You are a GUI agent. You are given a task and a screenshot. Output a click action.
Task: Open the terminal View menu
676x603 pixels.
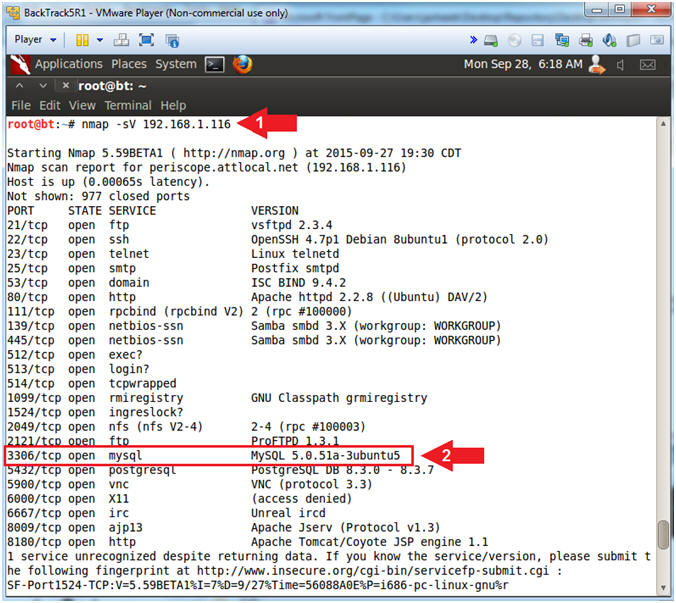click(82, 105)
